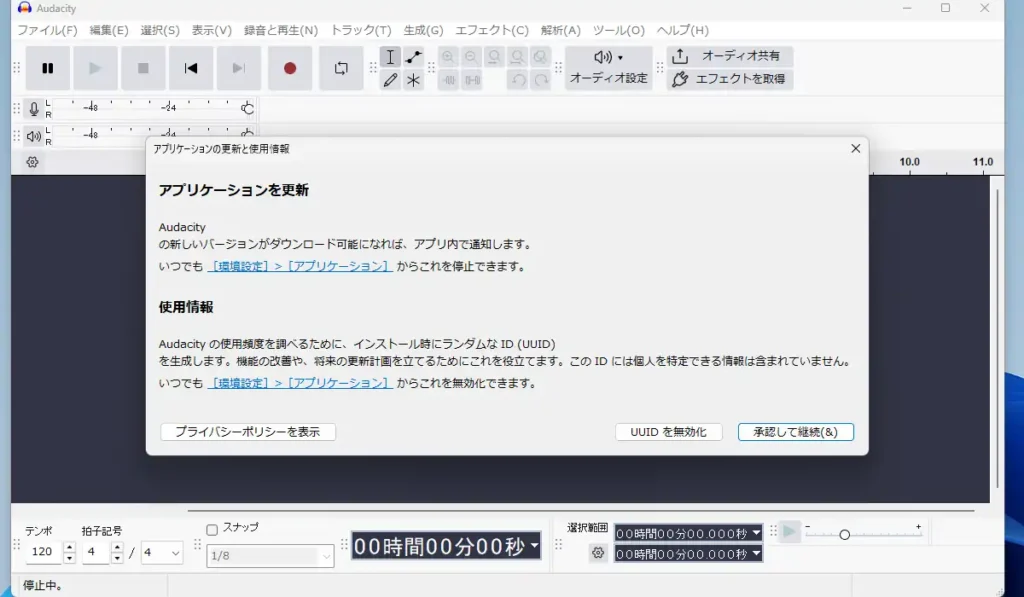Viewport: 1024px width, 597px height.
Task: Select the Envelope tool
Action: 414,58
